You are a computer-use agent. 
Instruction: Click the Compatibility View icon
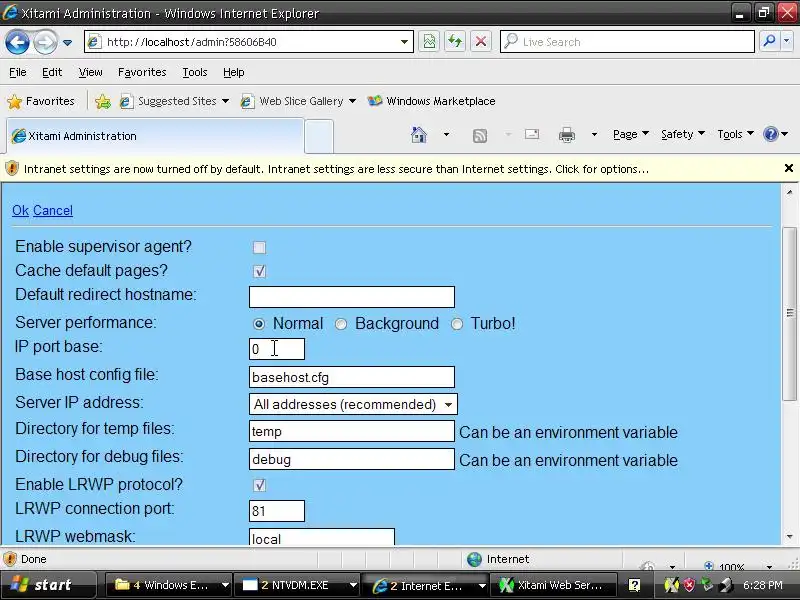(x=429, y=41)
